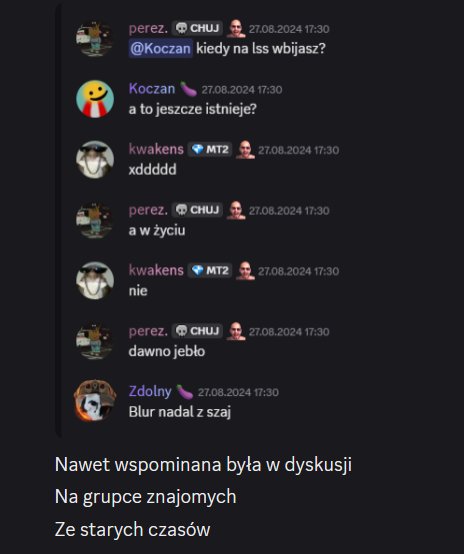The width and height of the screenshot is (464, 554).
Task: Click the @Koczan mention
Action: point(160,48)
